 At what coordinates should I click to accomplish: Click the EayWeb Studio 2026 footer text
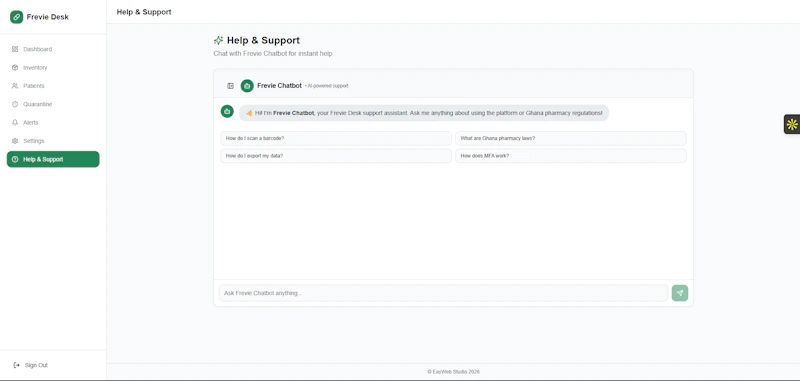click(453, 372)
